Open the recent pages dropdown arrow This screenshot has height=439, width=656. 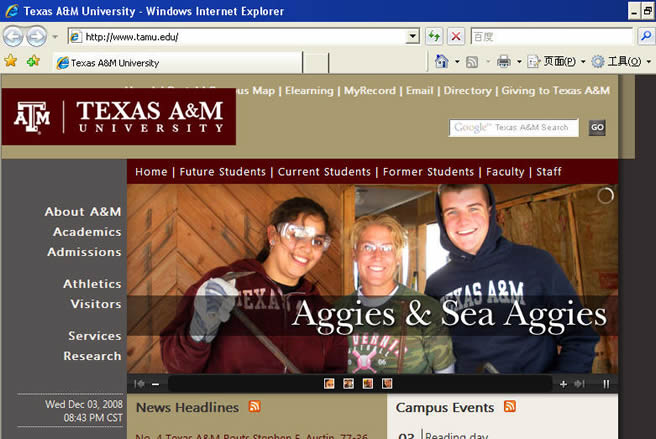pos(55,37)
